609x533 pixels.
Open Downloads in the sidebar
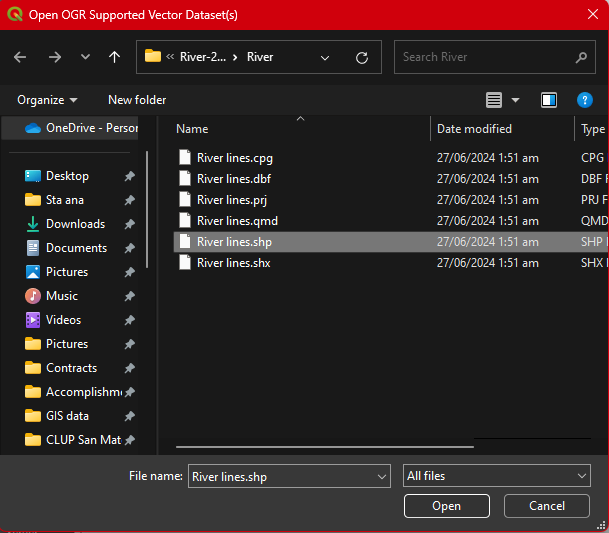pos(75,224)
